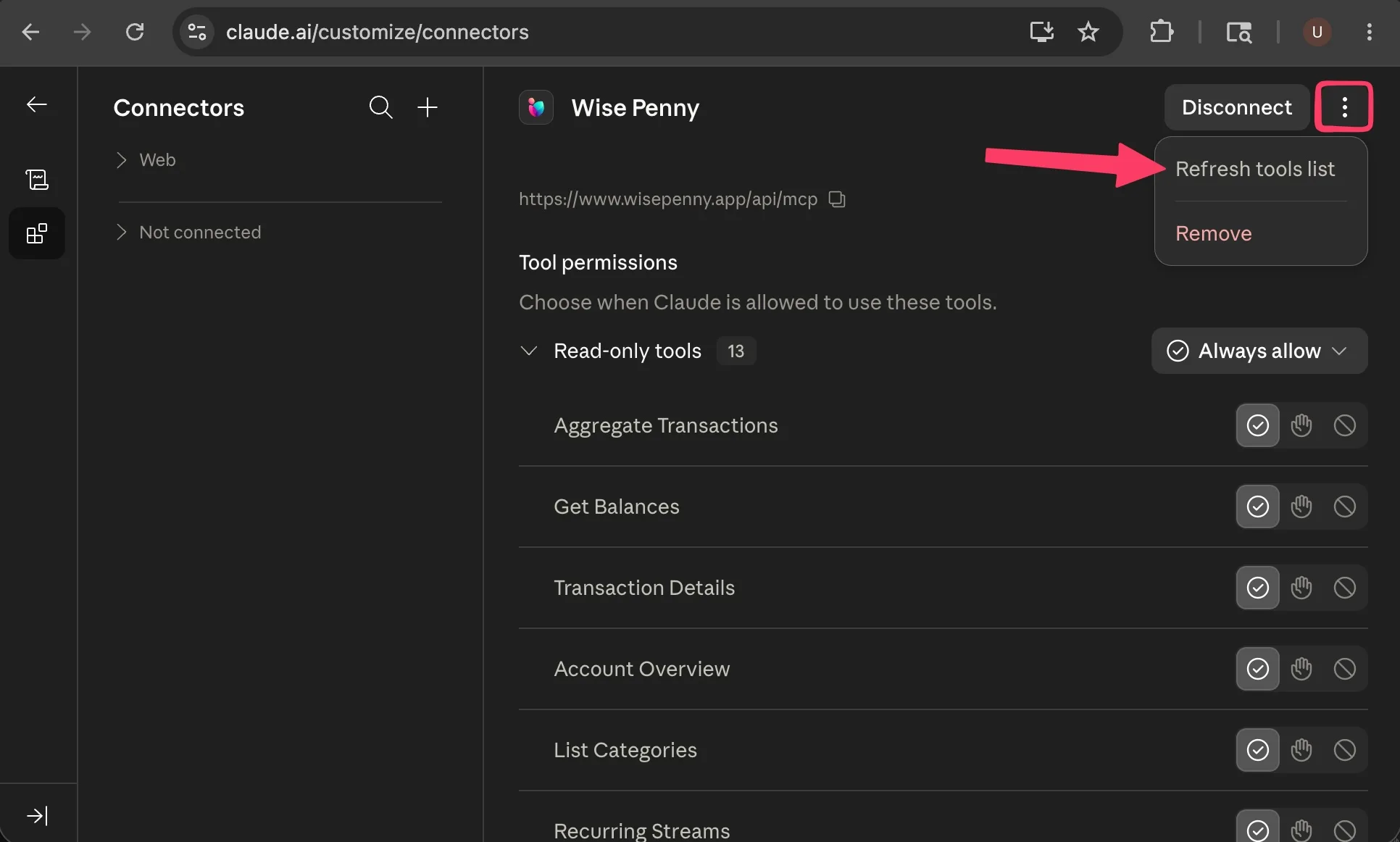This screenshot has width=1400, height=842.
Task: Click the browser forward arrow
Action: point(82,32)
